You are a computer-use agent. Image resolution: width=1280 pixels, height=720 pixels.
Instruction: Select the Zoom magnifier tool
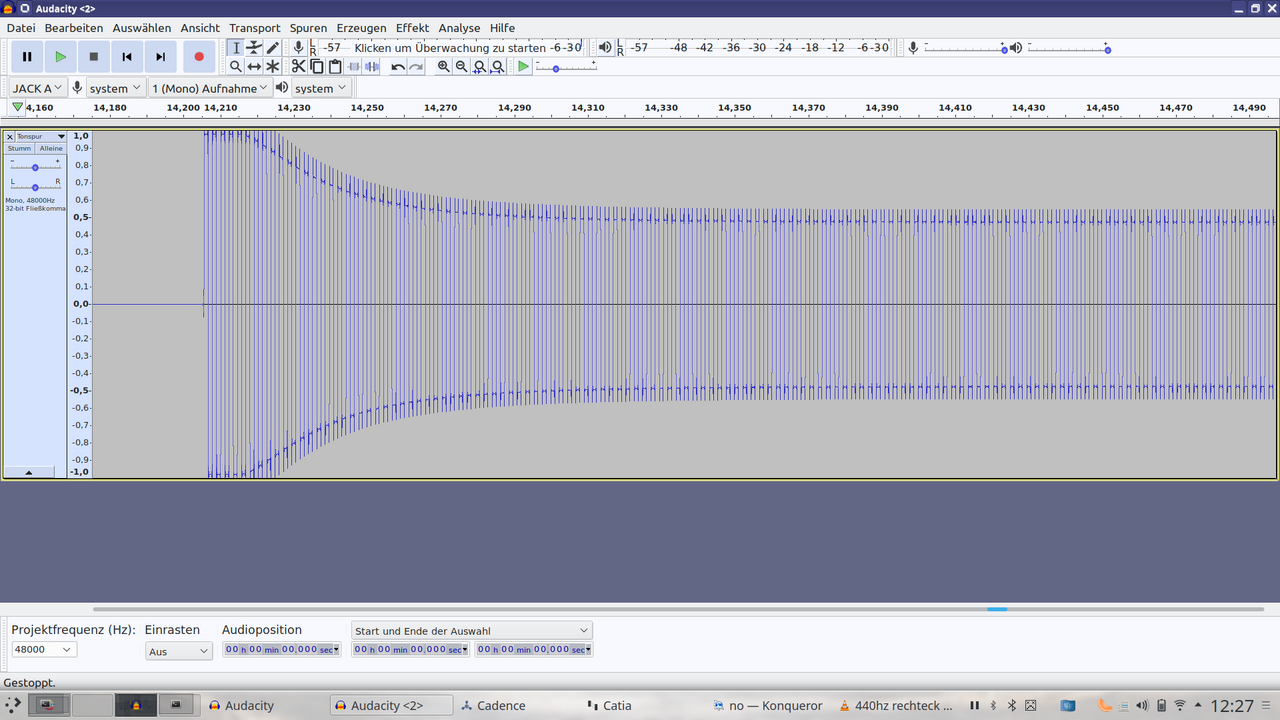point(236,66)
